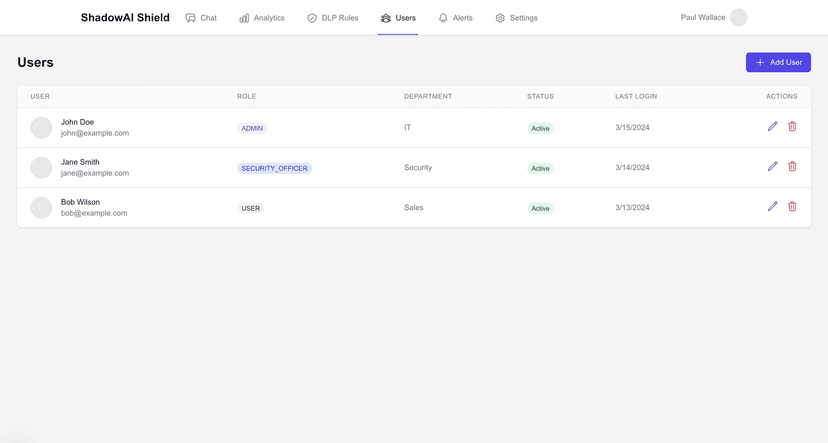Edit Jane Smith with the pencil icon
This screenshot has width=828, height=443.
(x=773, y=166)
